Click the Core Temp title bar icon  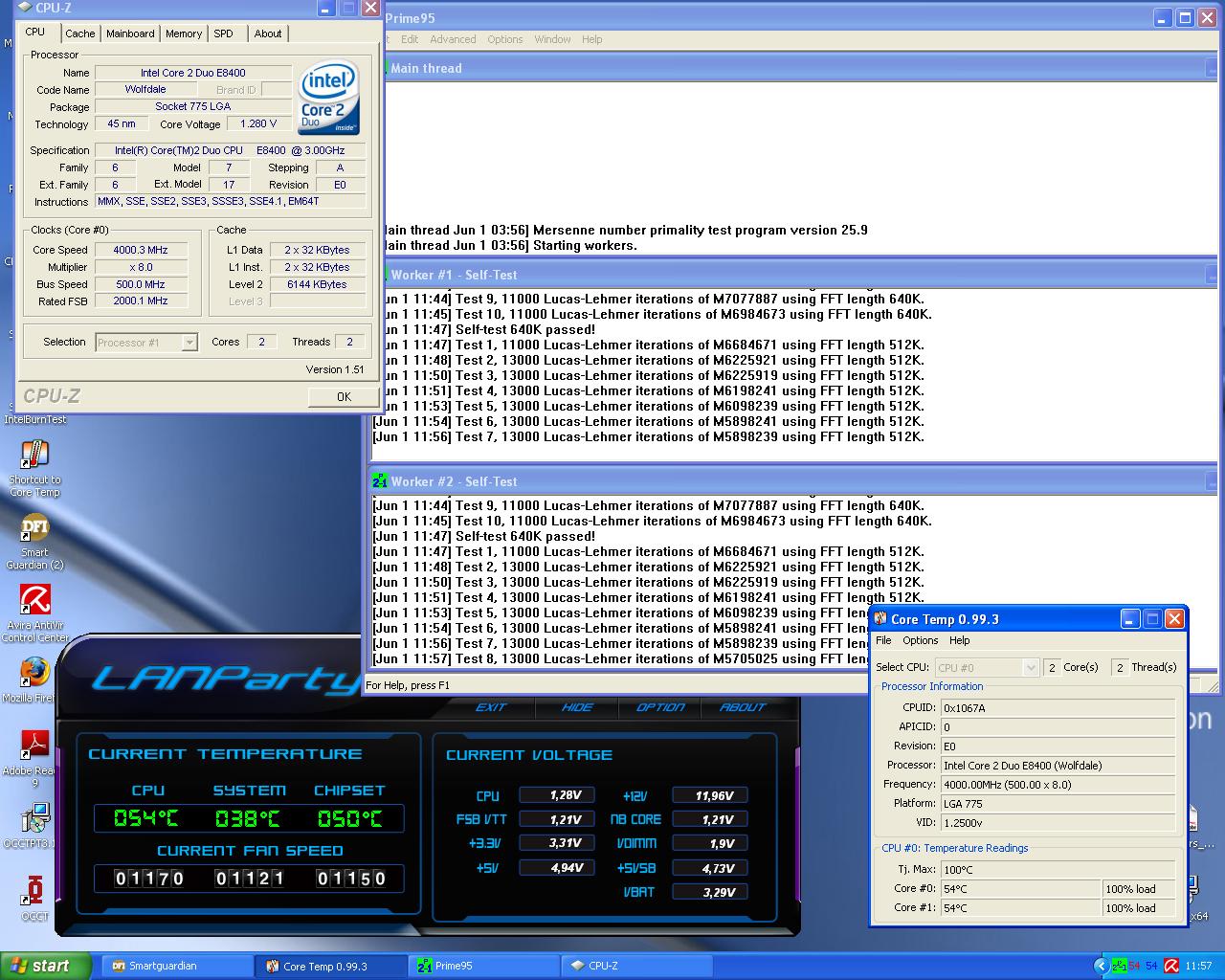[880, 619]
